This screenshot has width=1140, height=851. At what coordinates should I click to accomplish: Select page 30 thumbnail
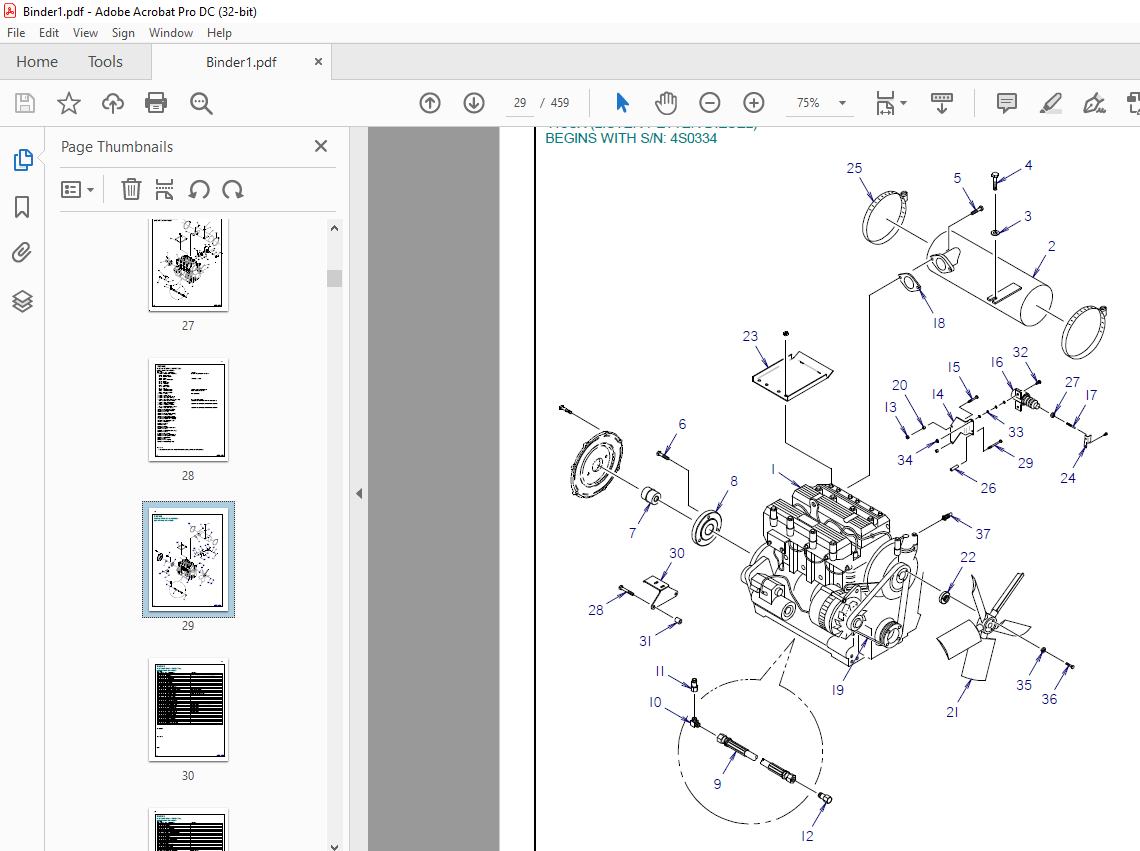pyautogui.click(x=188, y=710)
